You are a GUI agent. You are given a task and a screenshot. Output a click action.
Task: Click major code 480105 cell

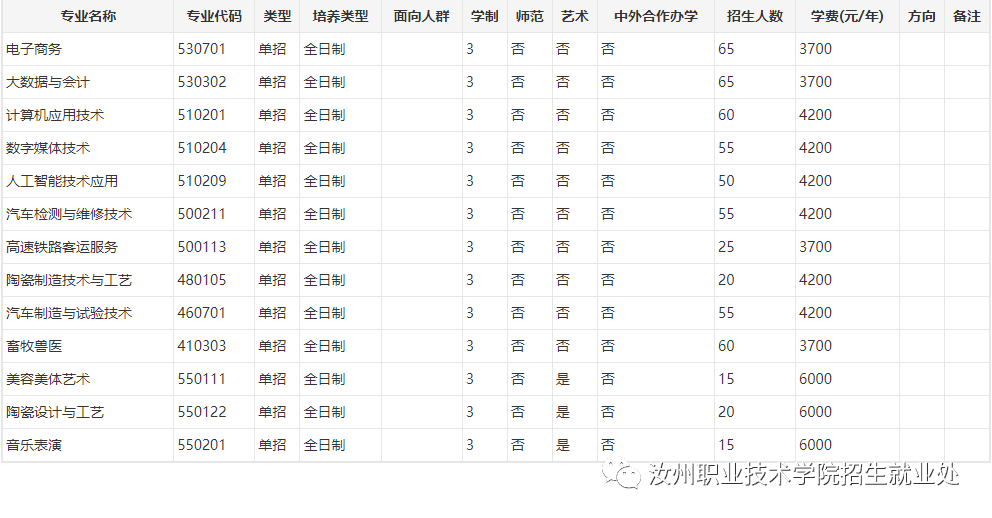202,280
